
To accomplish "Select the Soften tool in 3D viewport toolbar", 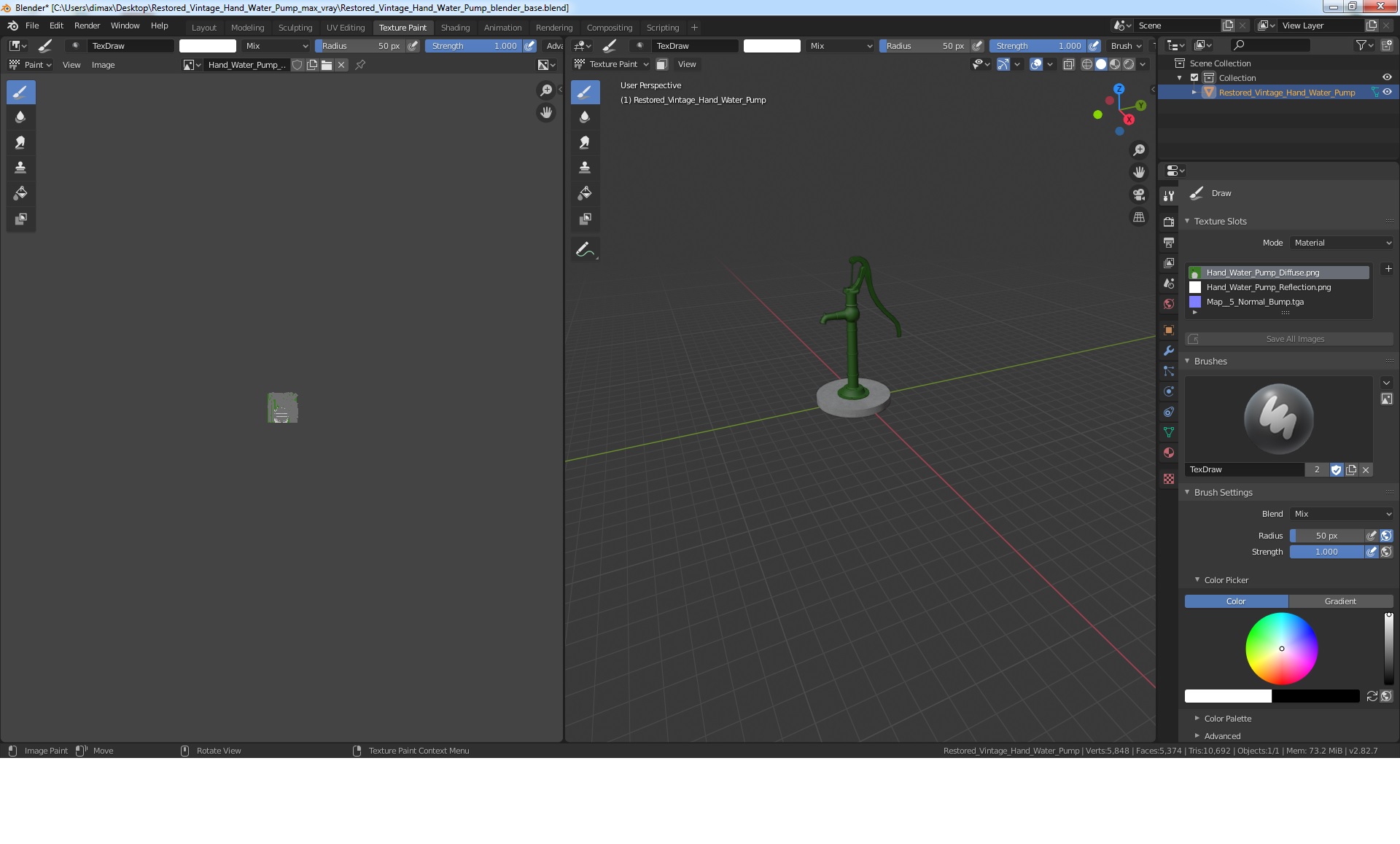I will [585, 117].
